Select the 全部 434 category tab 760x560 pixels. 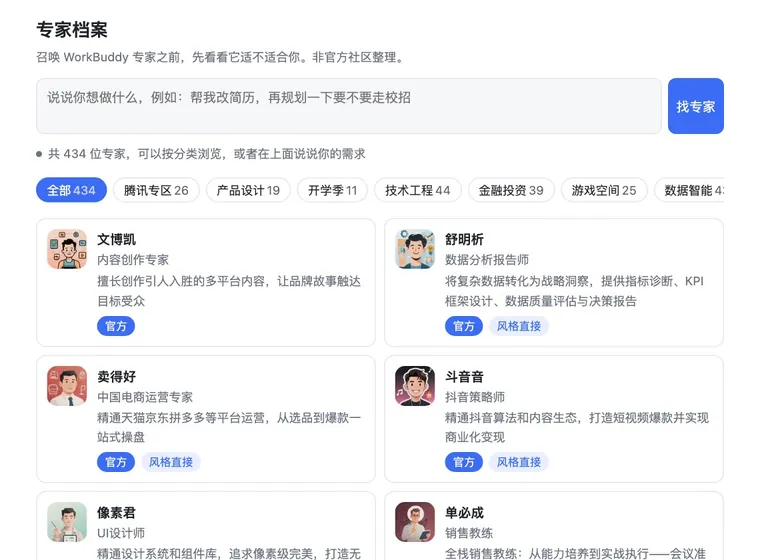click(71, 190)
